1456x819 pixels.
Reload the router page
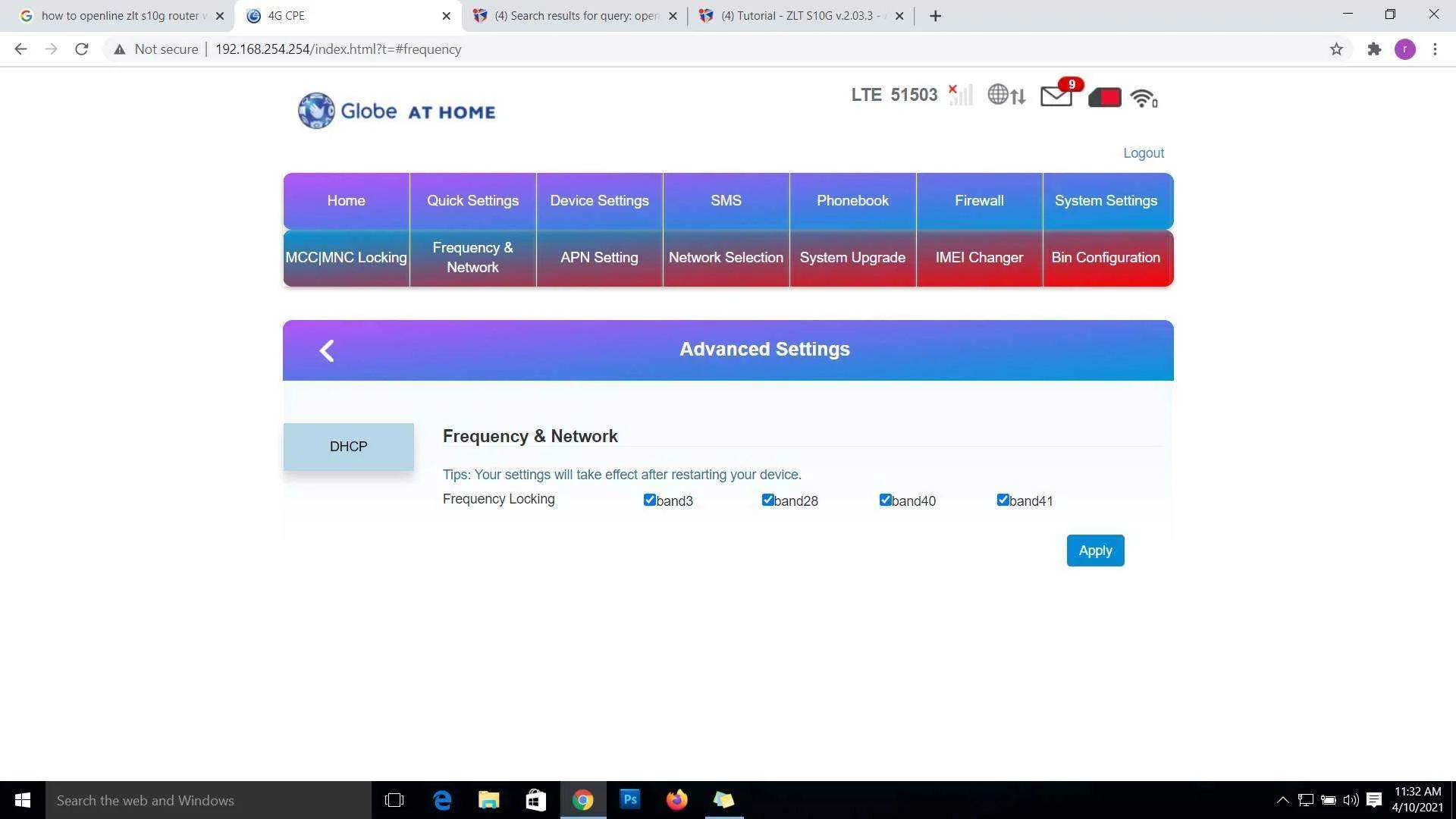click(82, 49)
